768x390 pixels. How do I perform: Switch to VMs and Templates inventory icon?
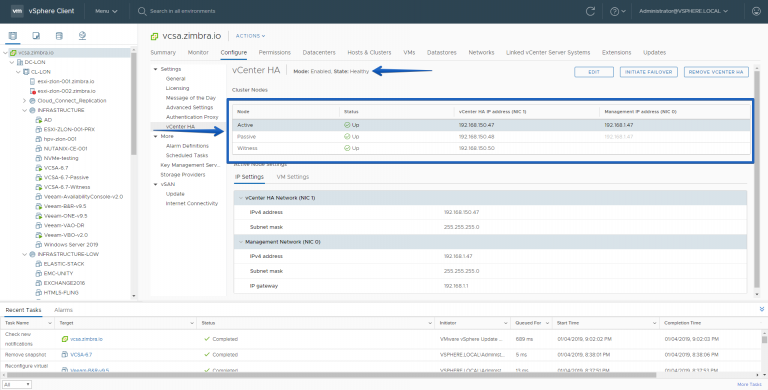point(36,36)
